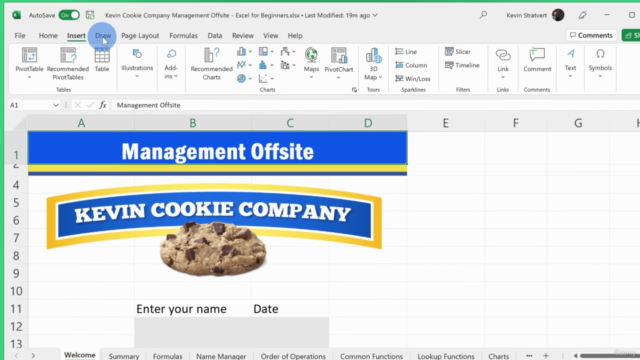This screenshot has height=360, width=640.
Task: Select the Kevin Cookie Company logo image
Action: click(x=214, y=230)
